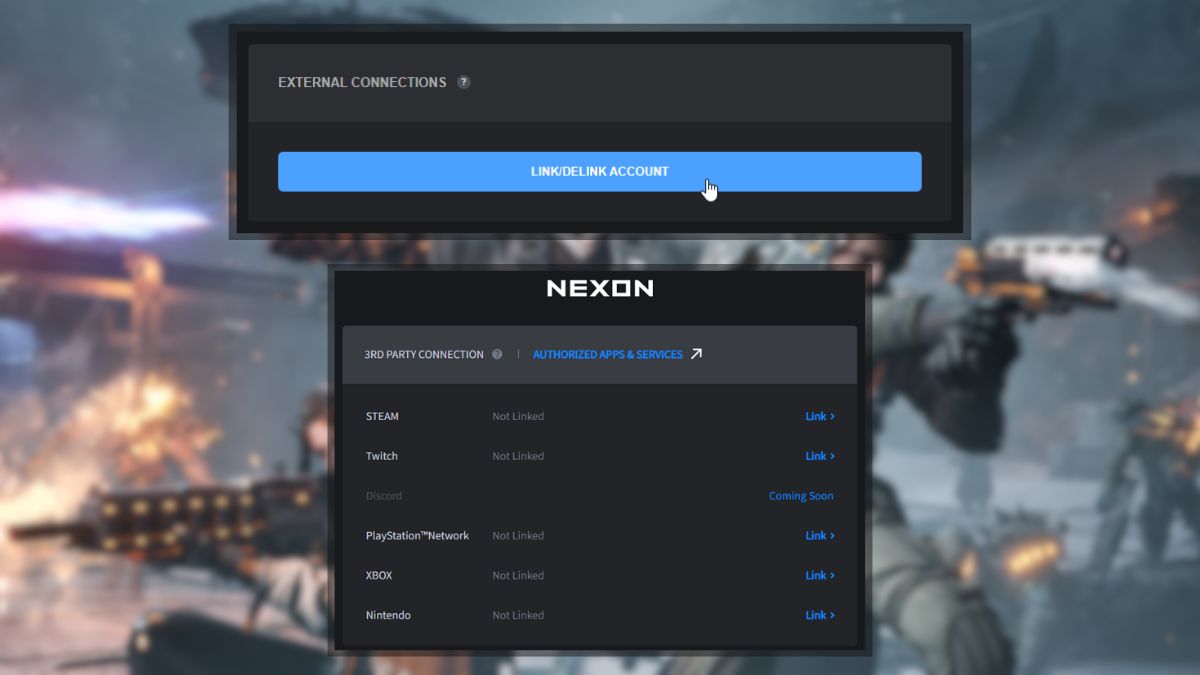Click the Link option for STEAM

817,416
